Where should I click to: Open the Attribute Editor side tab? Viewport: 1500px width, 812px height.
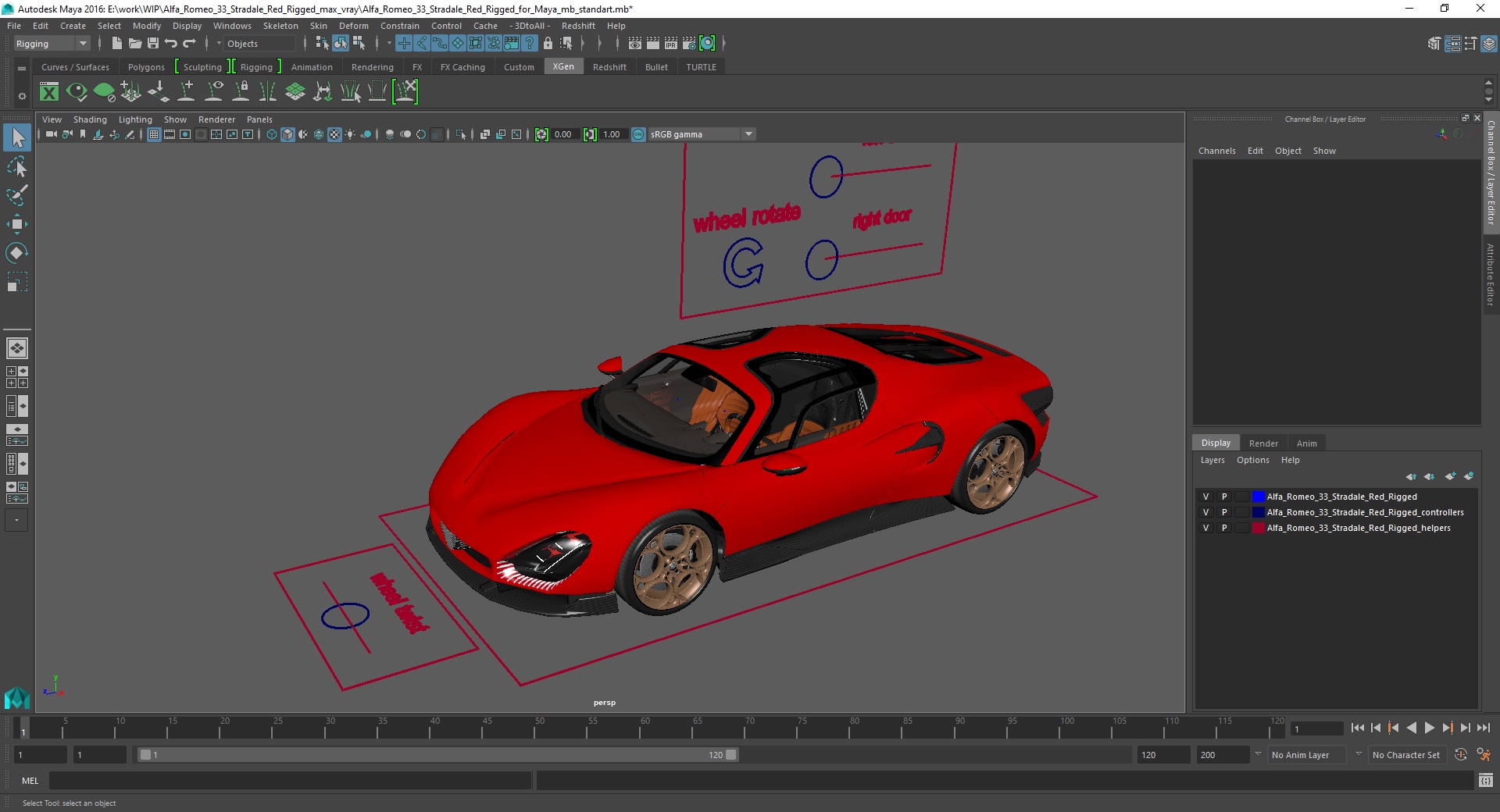tap(1491, 274)
